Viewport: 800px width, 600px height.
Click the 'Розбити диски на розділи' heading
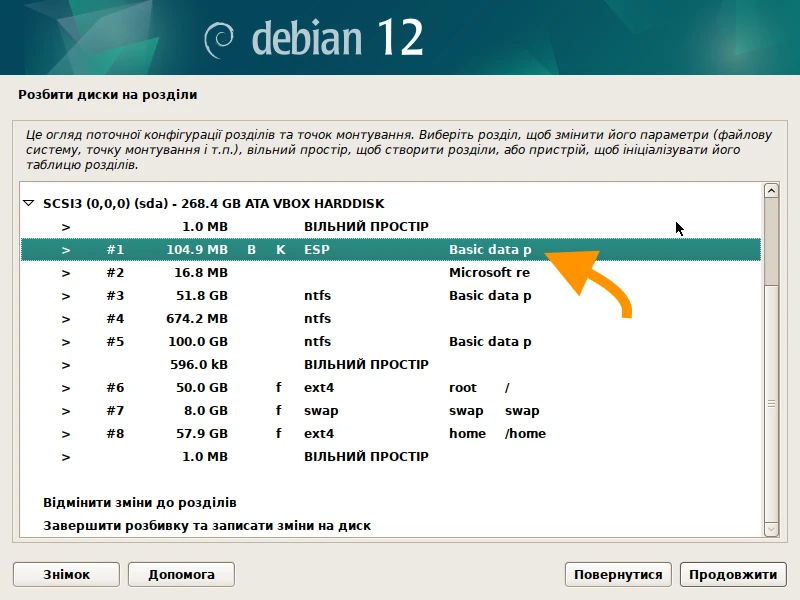tap(108, 95)
